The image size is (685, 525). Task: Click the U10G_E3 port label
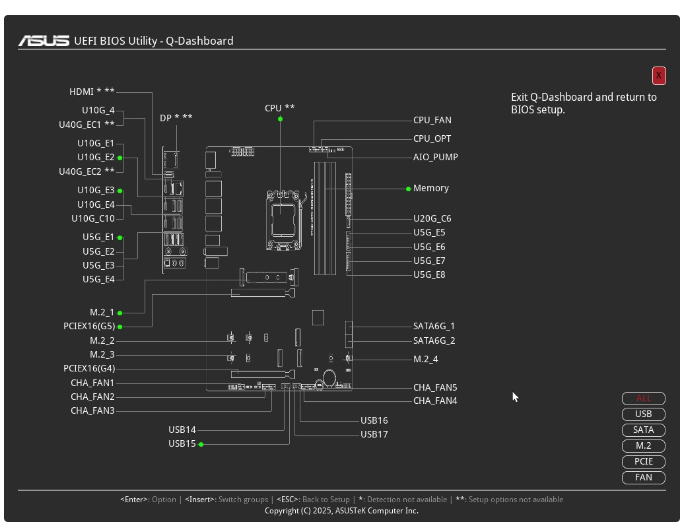click(96, 190)
